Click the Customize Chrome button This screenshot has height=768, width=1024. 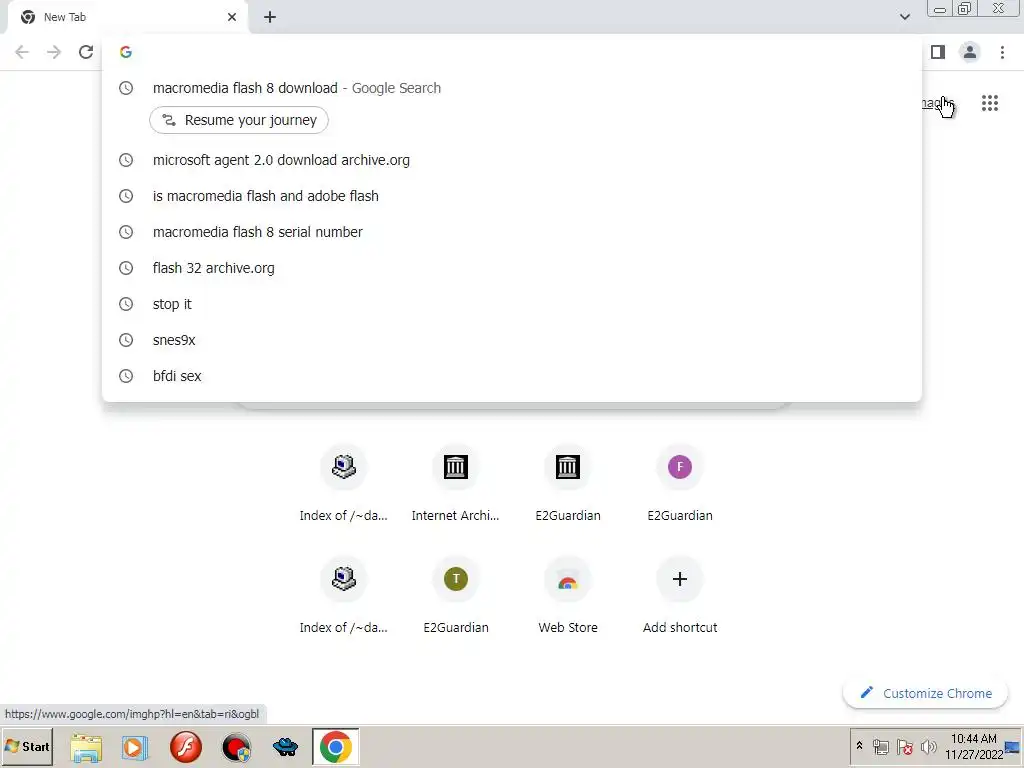pos(925,694)
